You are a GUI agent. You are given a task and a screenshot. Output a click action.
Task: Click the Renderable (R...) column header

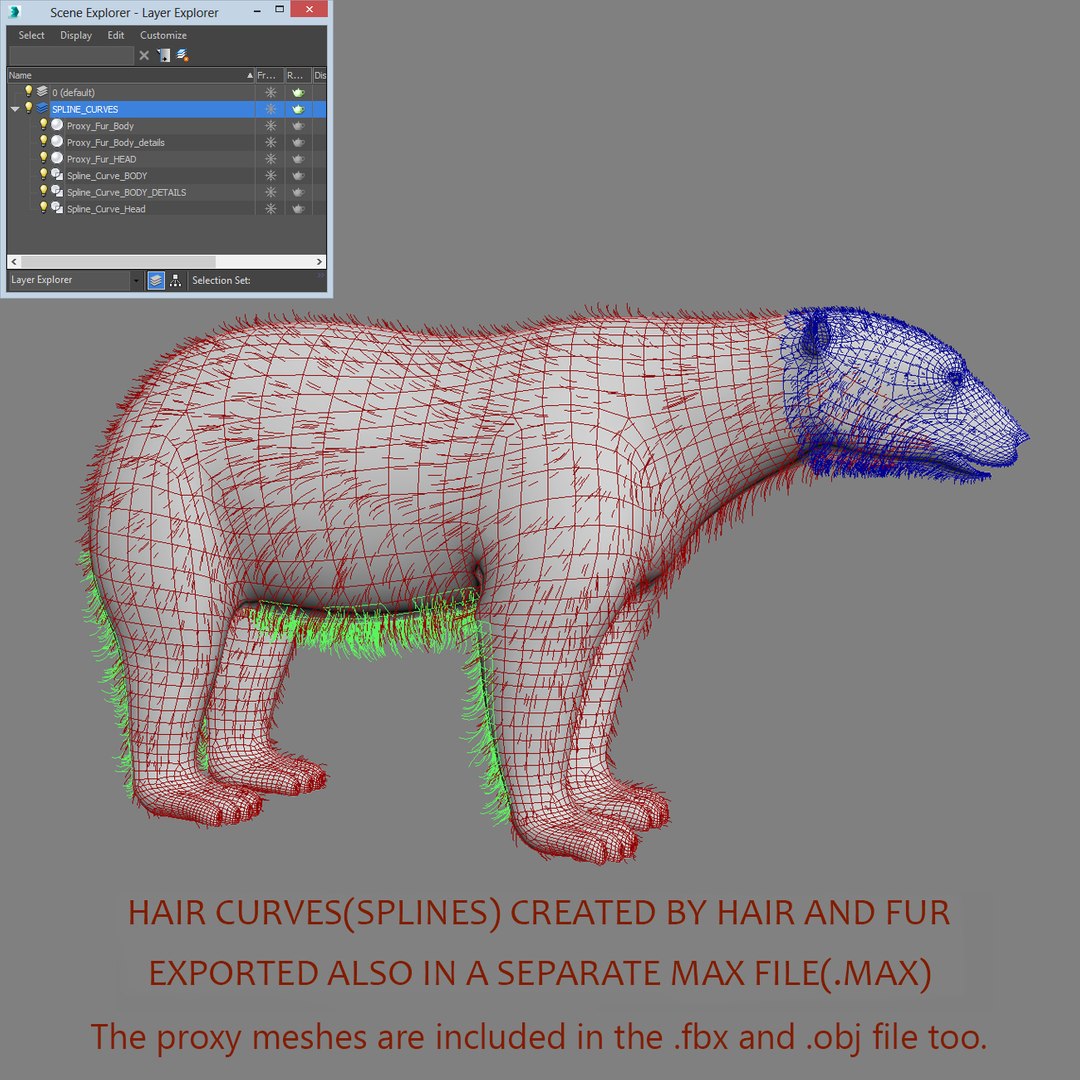pos(298,75)
